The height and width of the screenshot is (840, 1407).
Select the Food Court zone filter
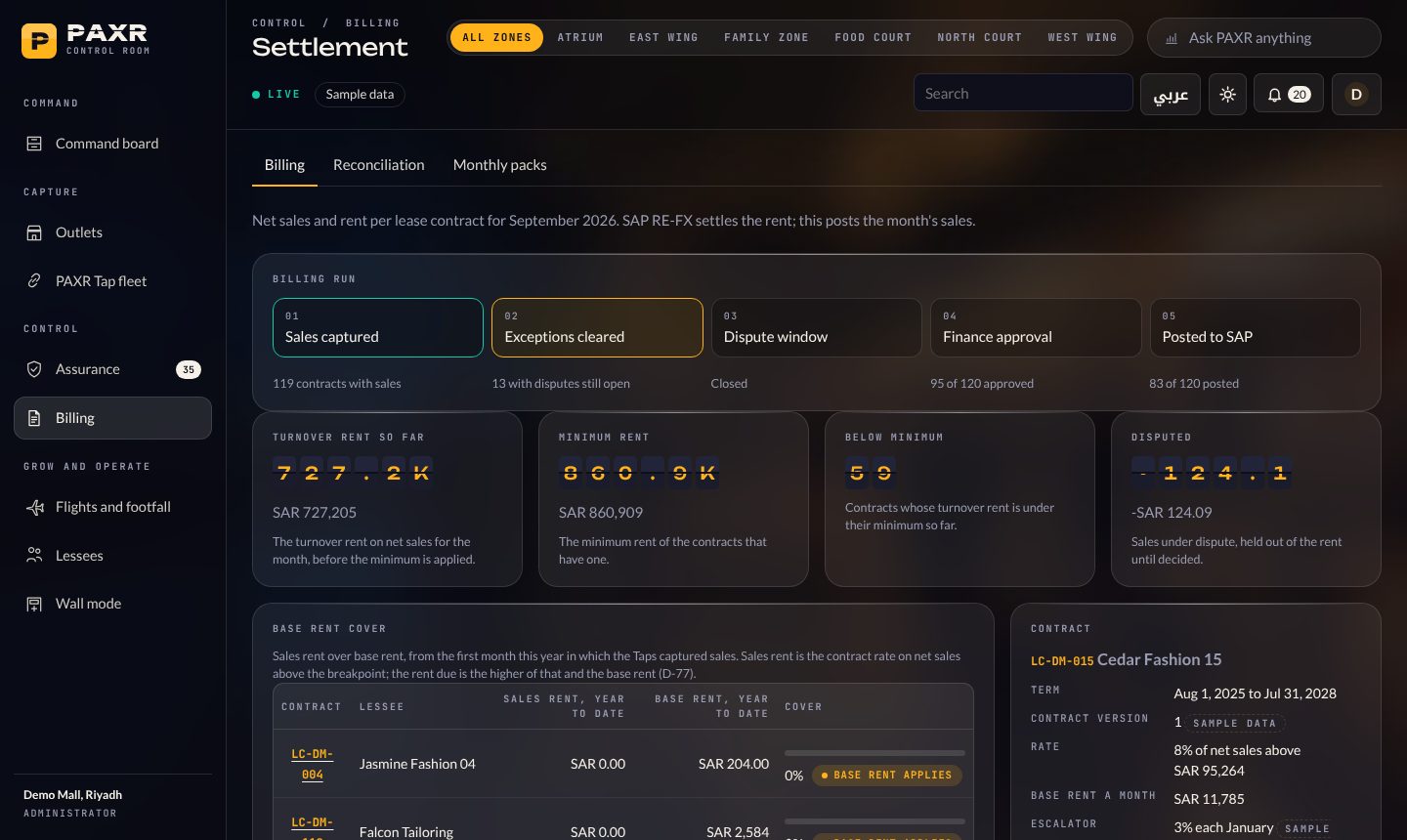pos(873,38)
